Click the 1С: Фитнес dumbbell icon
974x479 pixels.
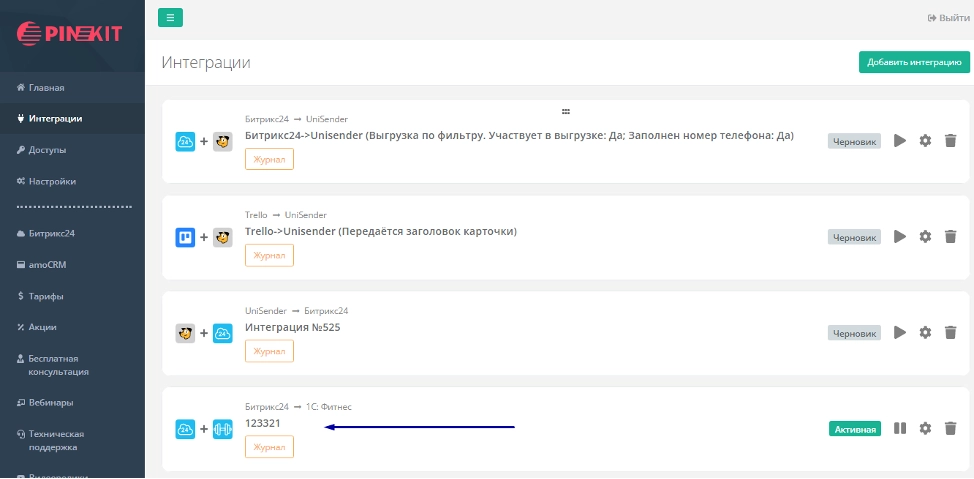click(x=222, y=429)
